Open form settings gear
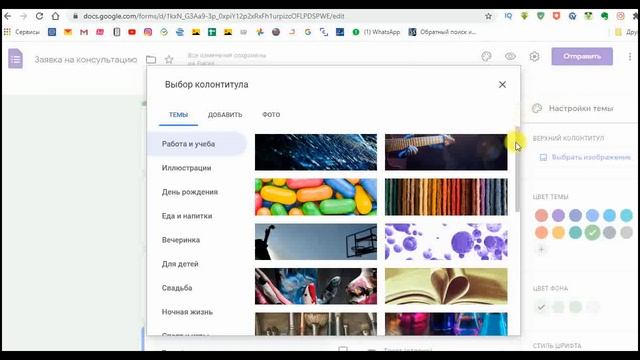This screenshot has width=640, height=360. tap(534, 56)
